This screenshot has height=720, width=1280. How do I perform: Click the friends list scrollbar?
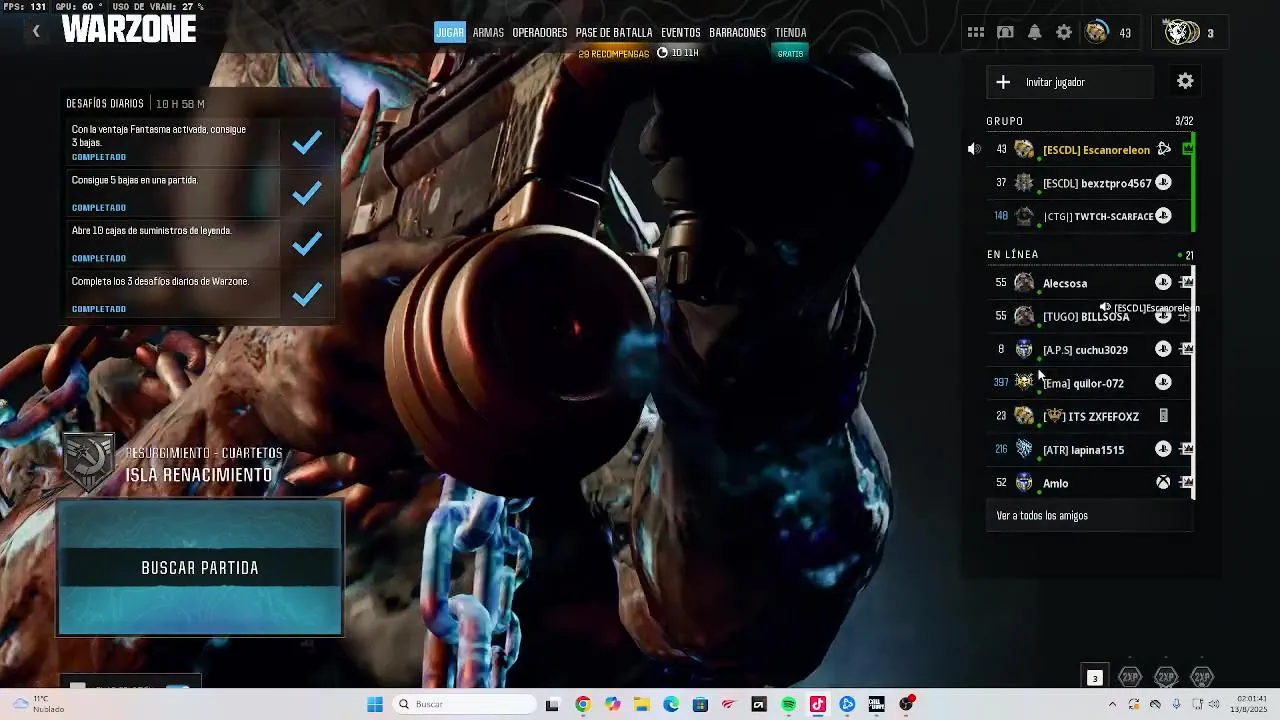tap(1194, 381)
